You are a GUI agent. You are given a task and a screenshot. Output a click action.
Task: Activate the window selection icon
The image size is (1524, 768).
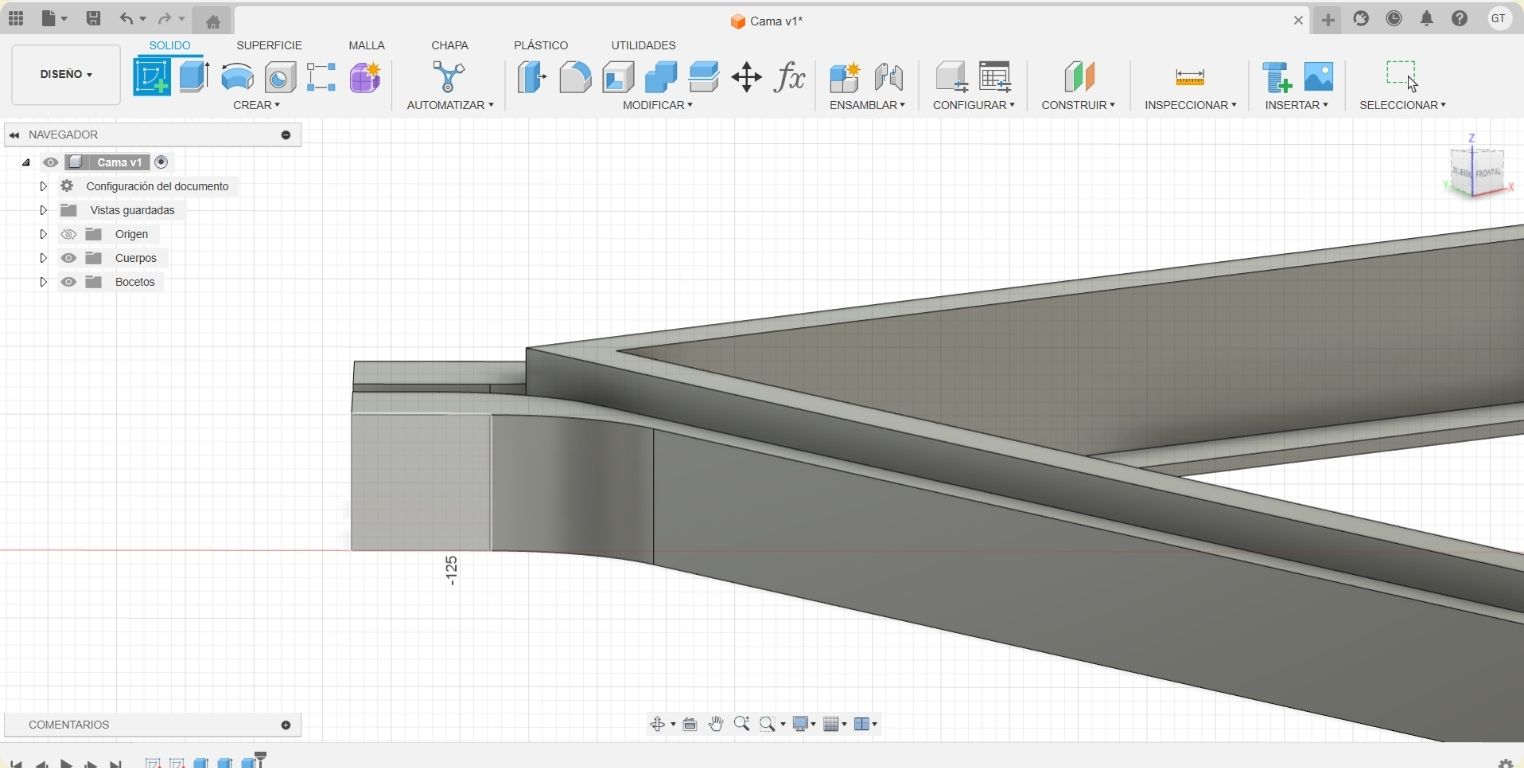coord(1402,76)
